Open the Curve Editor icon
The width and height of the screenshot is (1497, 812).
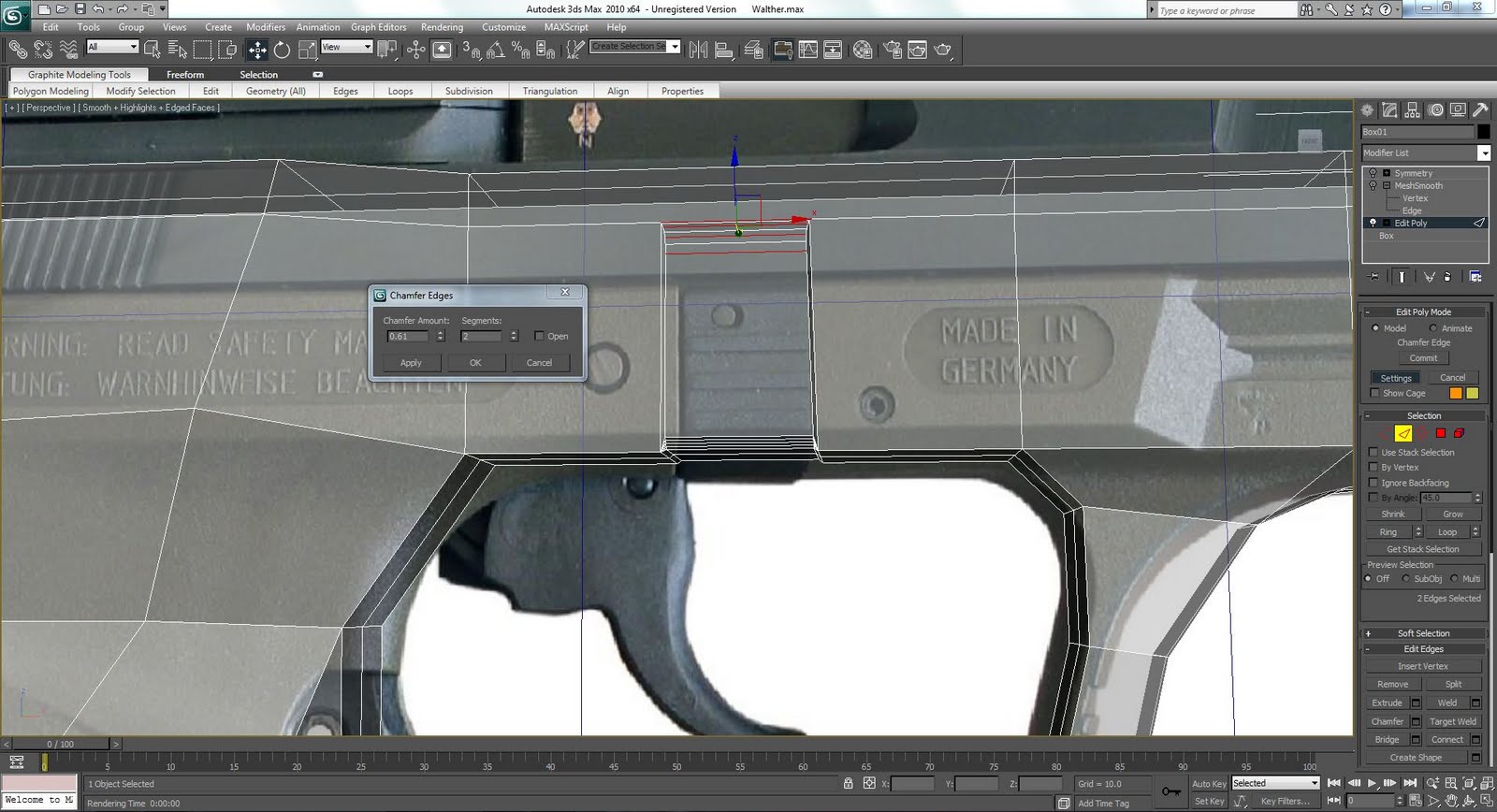coord(807,50)
